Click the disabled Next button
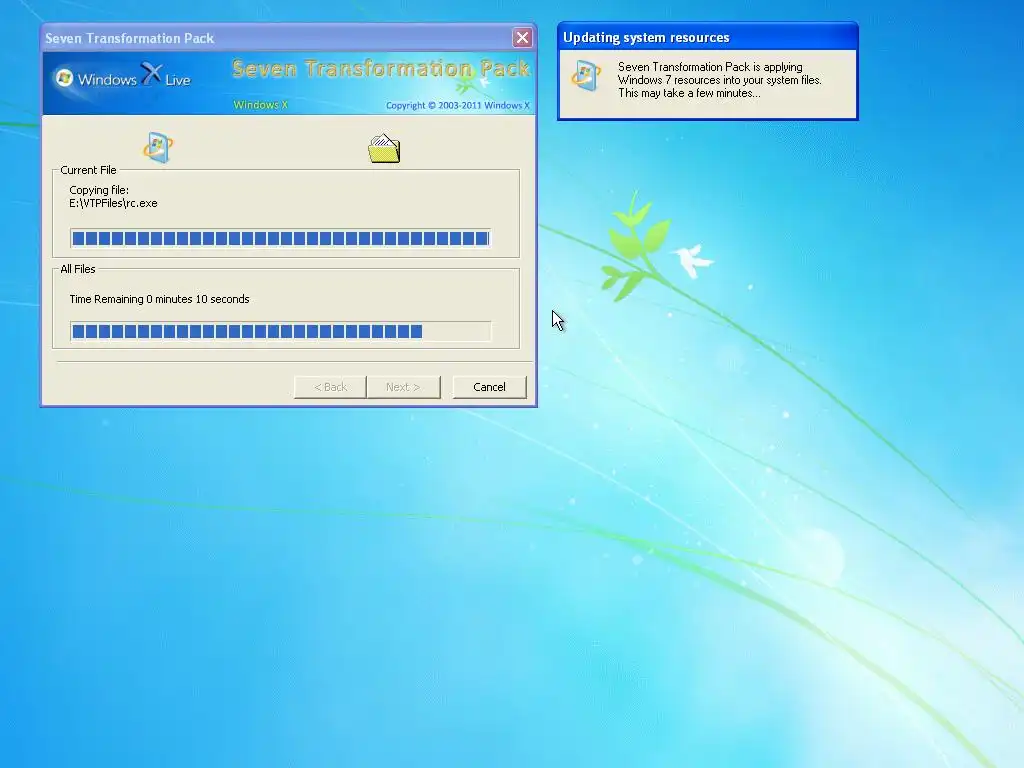The image size is (1024, 768). point(404,387)
